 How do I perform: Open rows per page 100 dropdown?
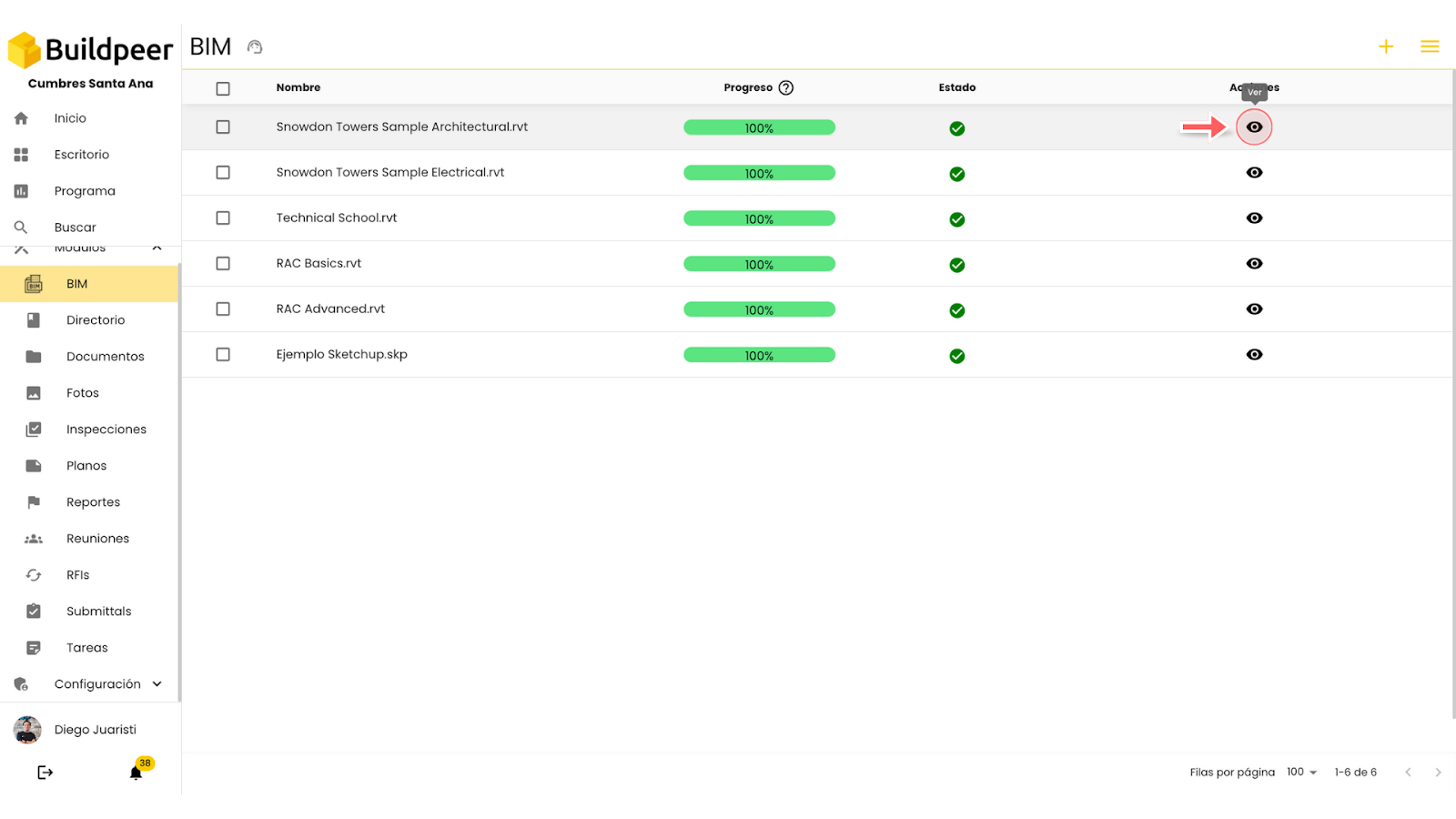pyautogui.click(x=1302, y=772)
